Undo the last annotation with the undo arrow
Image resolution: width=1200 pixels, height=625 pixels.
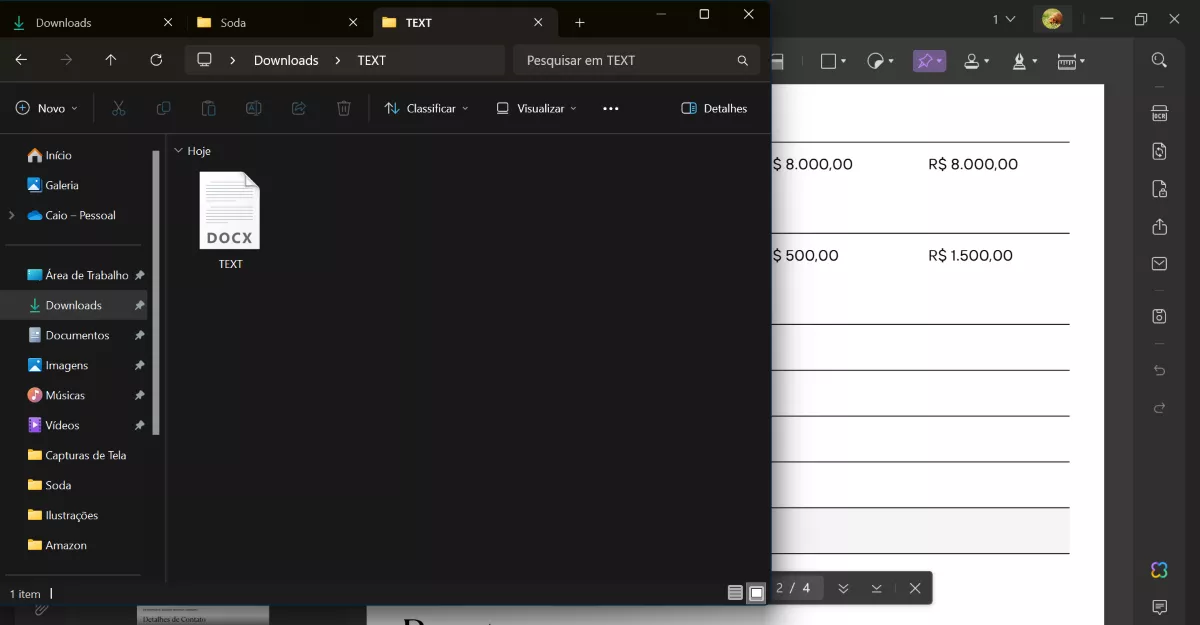[1158, 369]
